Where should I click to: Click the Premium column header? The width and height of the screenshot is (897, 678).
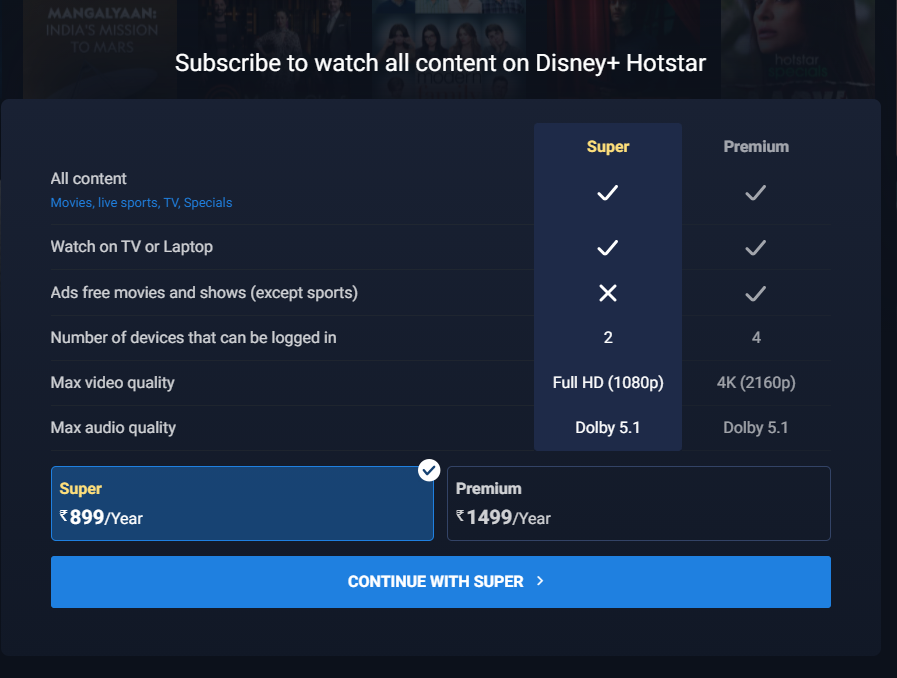pos(756,146)
